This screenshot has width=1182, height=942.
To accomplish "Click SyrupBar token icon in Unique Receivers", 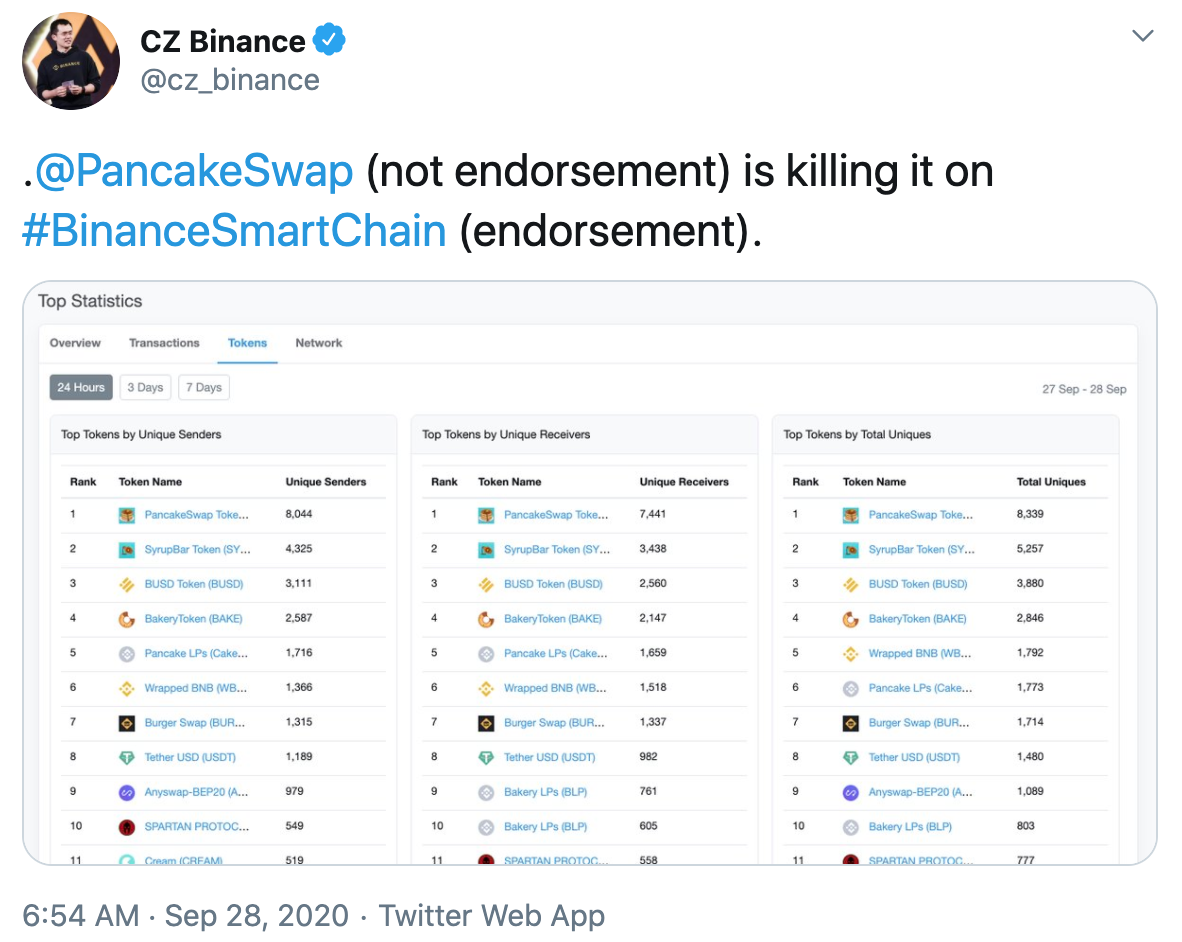I will pyautogui.click(x=486, y=550).
